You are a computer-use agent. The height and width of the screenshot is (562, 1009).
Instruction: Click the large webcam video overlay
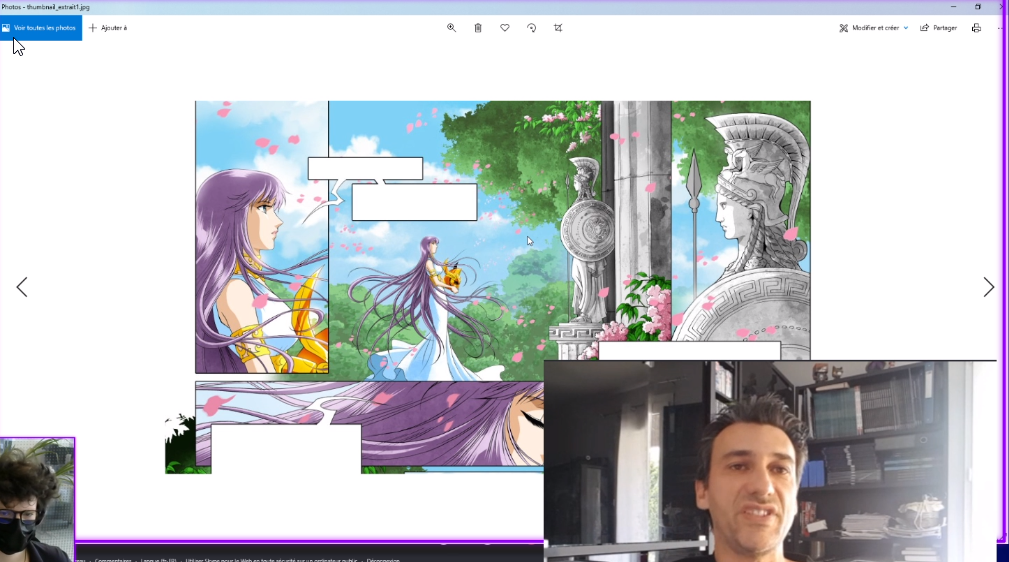(770, 461)
